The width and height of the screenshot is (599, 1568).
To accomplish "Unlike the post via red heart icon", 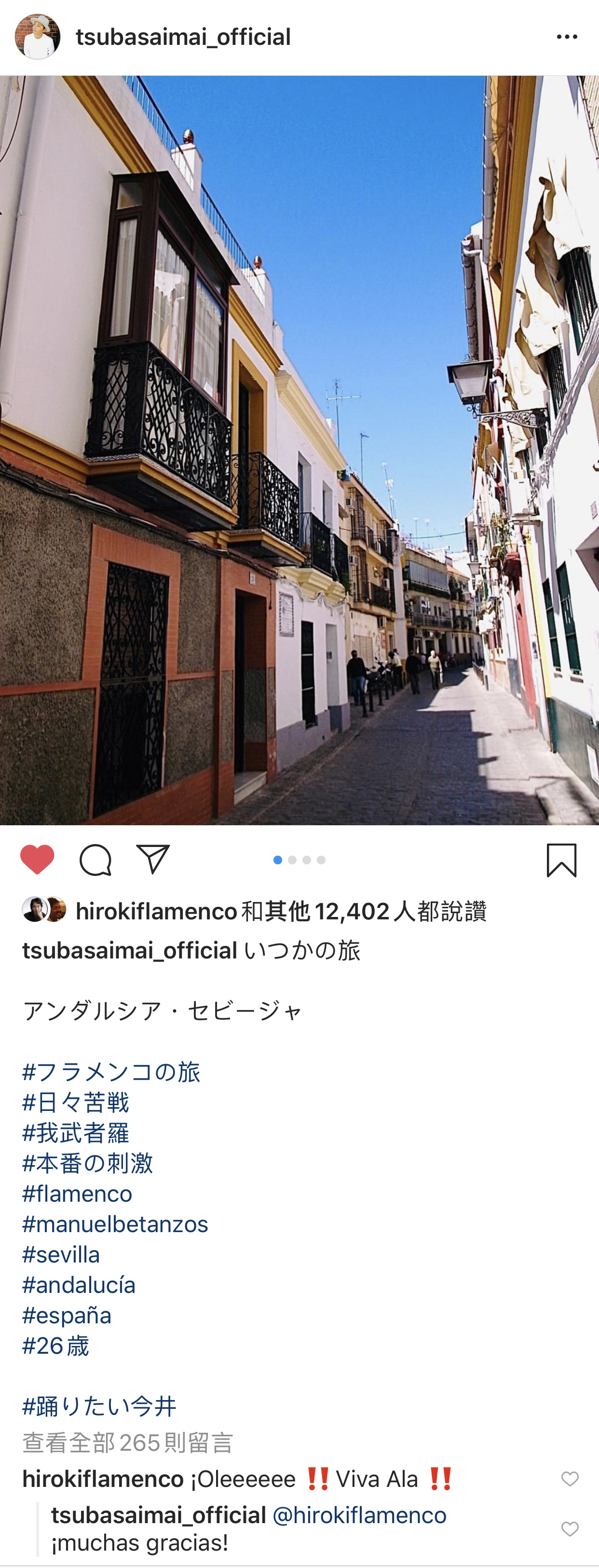I will [x=37, y=860].
